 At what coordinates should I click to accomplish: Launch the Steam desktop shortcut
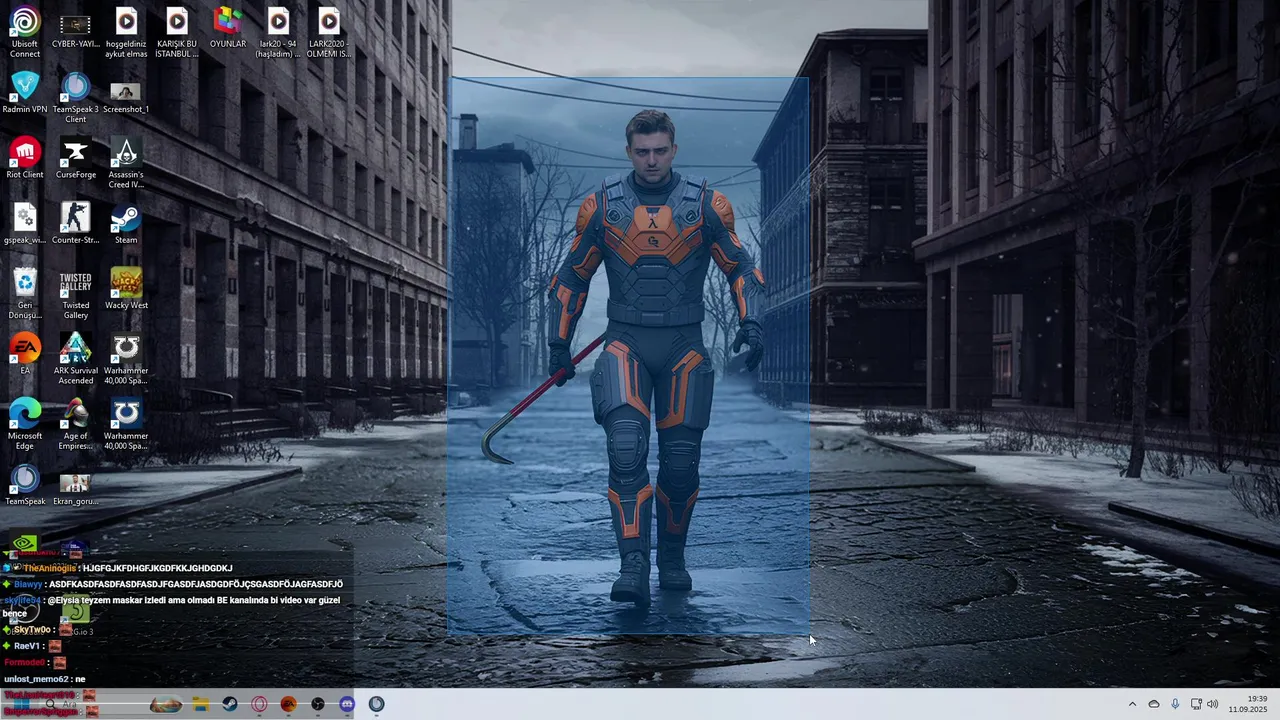[x=126, y=224]
